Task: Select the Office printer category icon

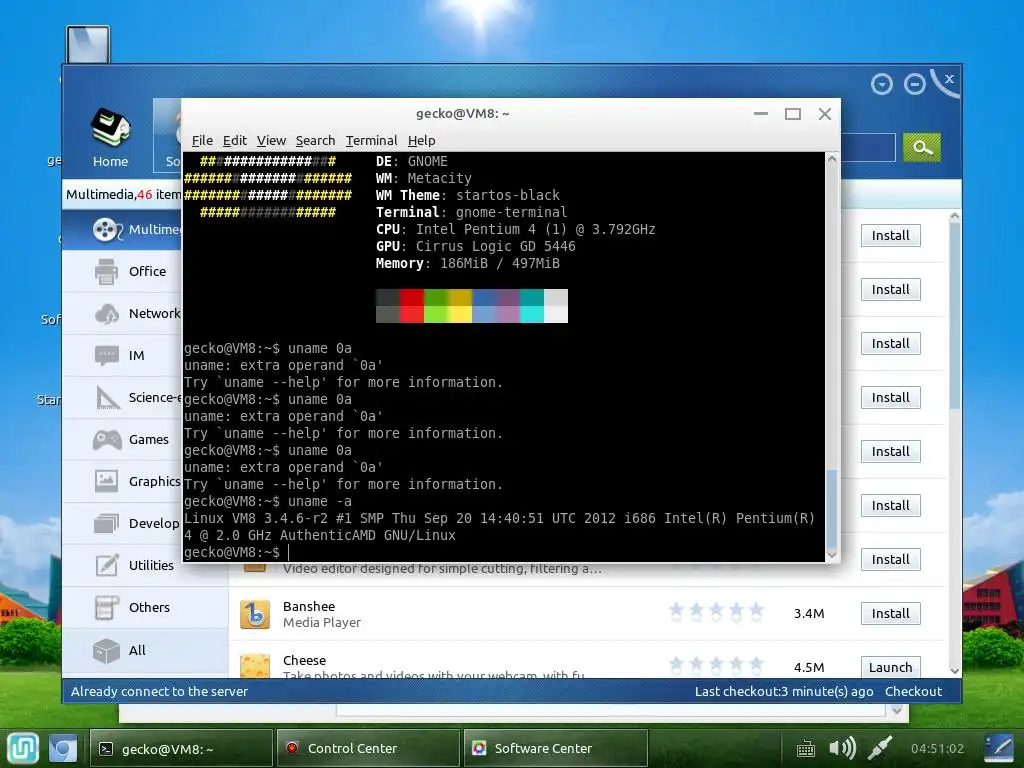Action: click(106, 272)
